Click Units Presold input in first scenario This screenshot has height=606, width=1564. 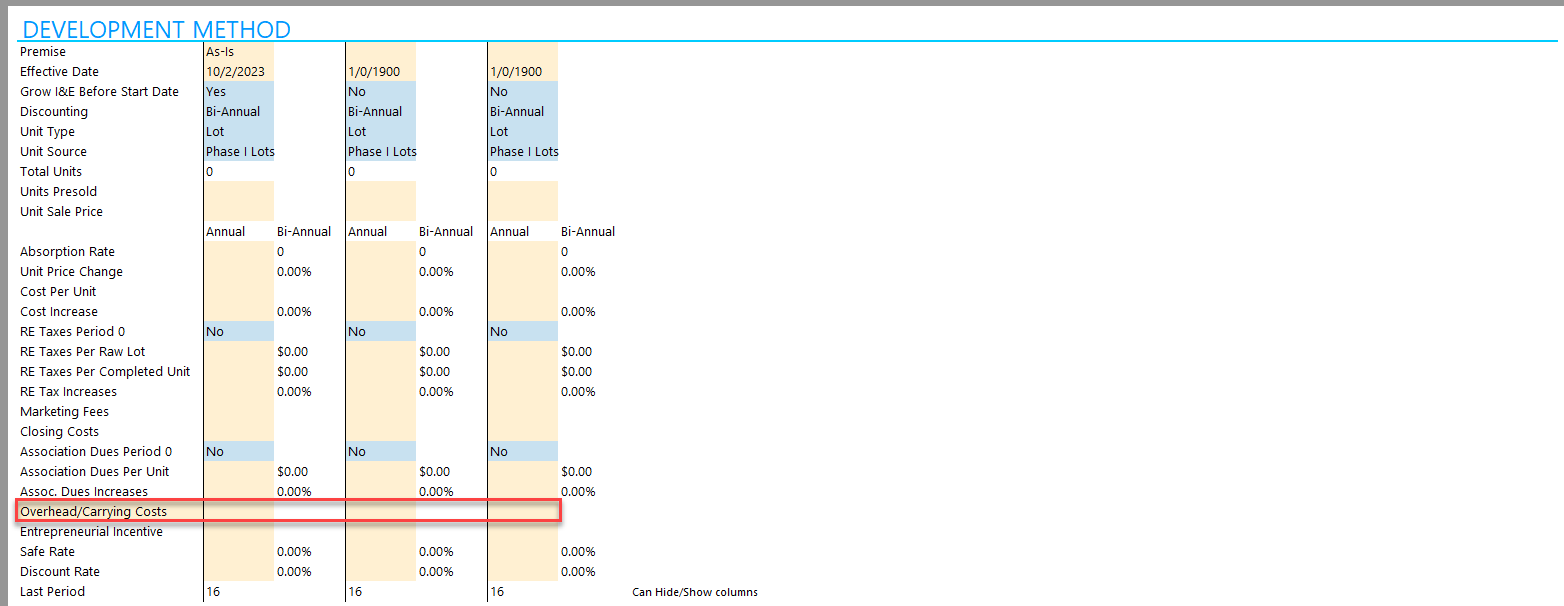click(x=238, y=191)
